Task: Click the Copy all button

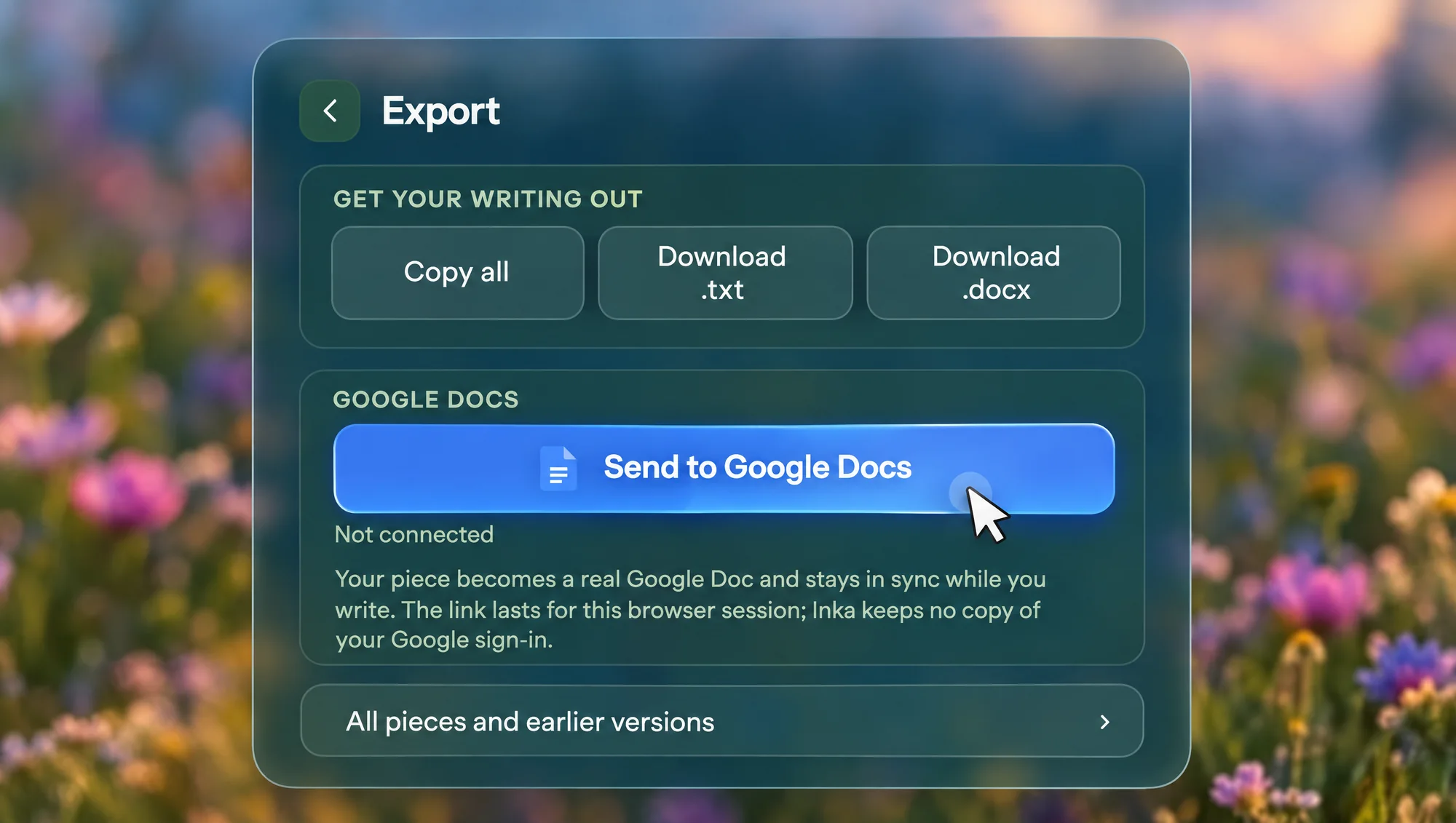Action: pos(457,273)
